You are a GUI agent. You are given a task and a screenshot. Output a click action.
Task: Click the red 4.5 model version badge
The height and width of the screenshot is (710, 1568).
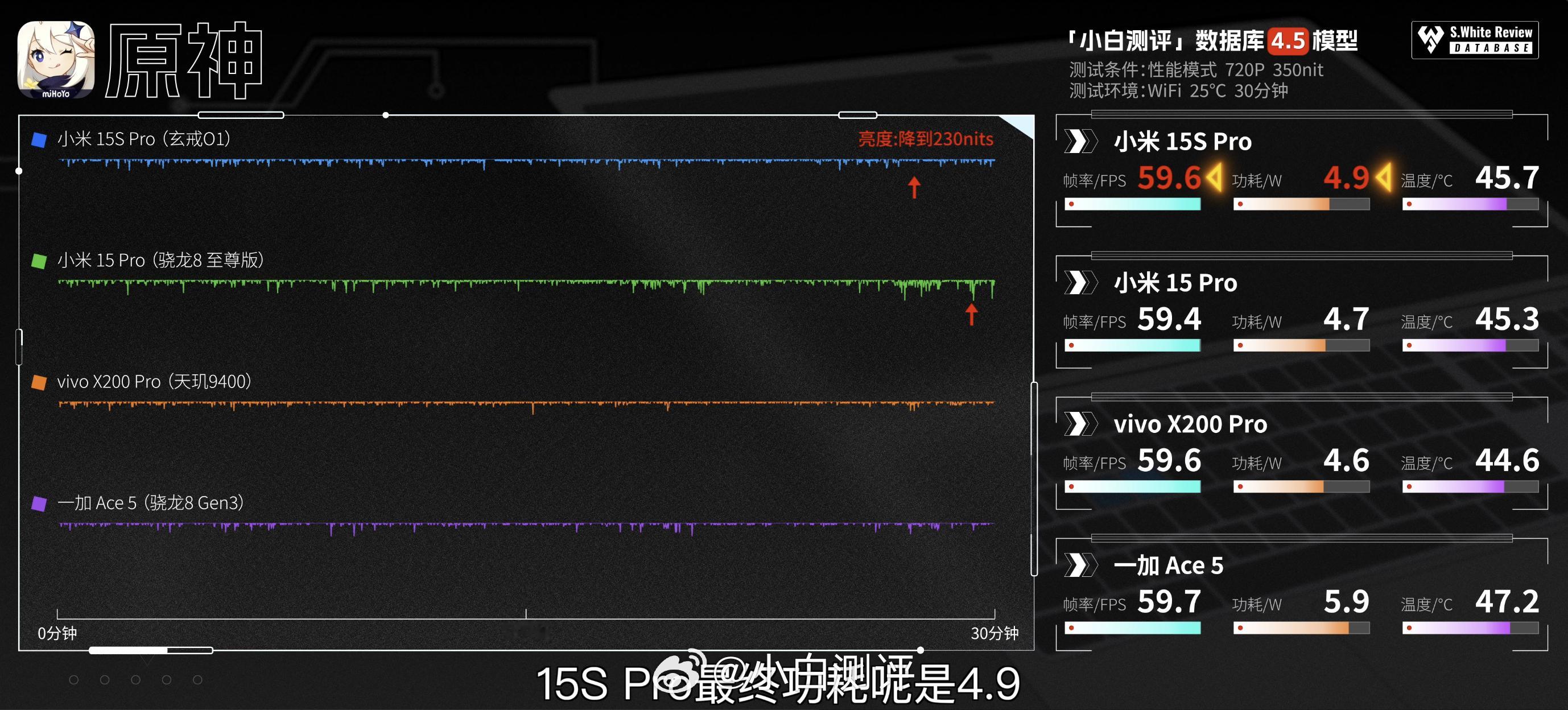pos(1288,41)
